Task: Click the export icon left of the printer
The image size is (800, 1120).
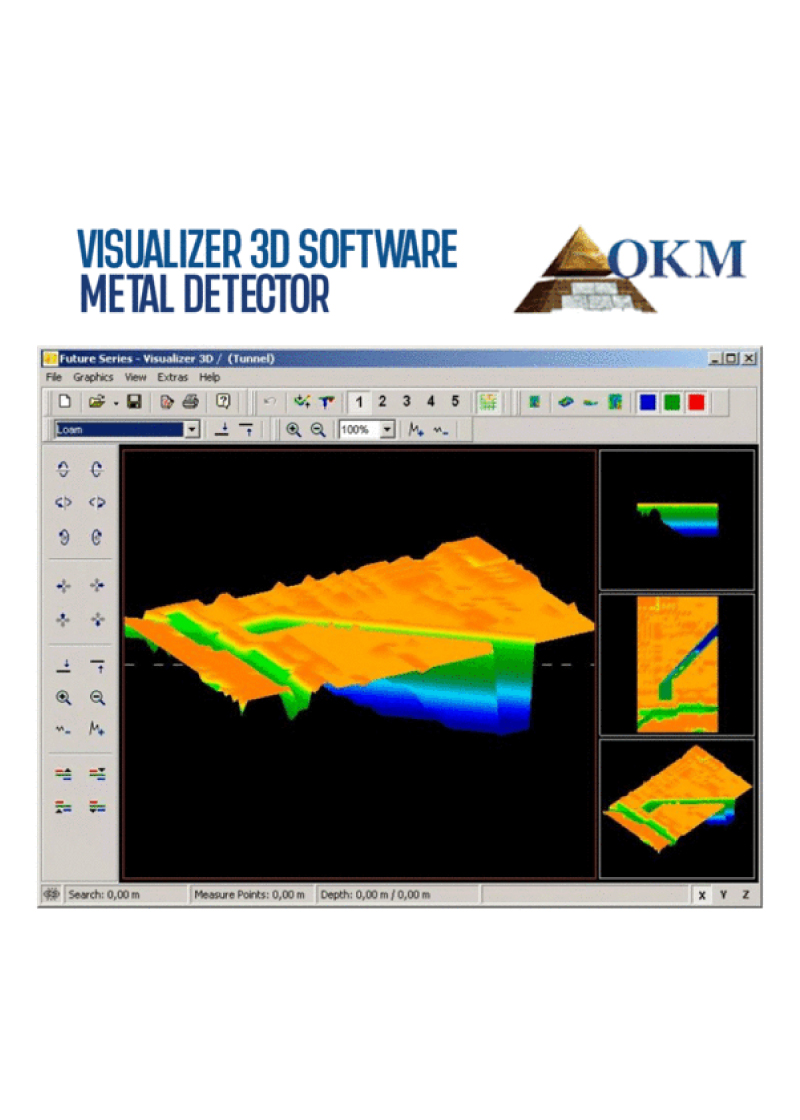Action: (x=166, y=401)
